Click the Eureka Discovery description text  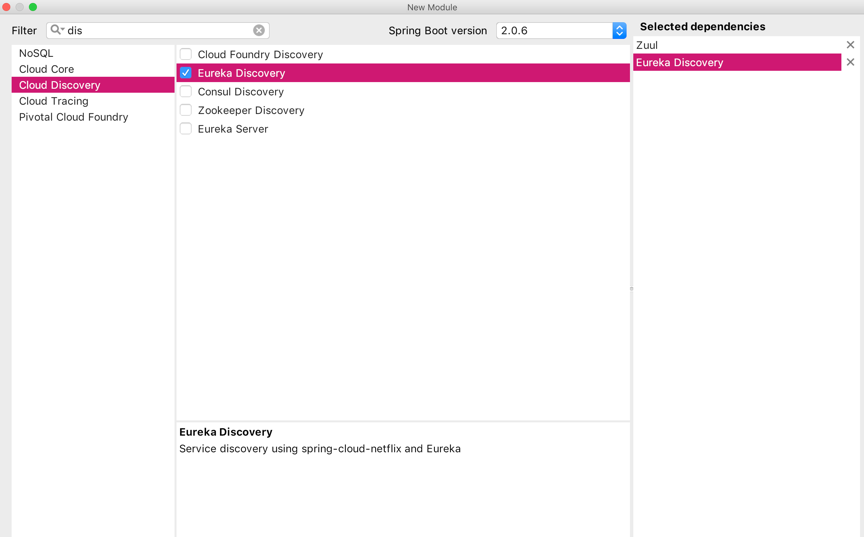coord(320,449)
